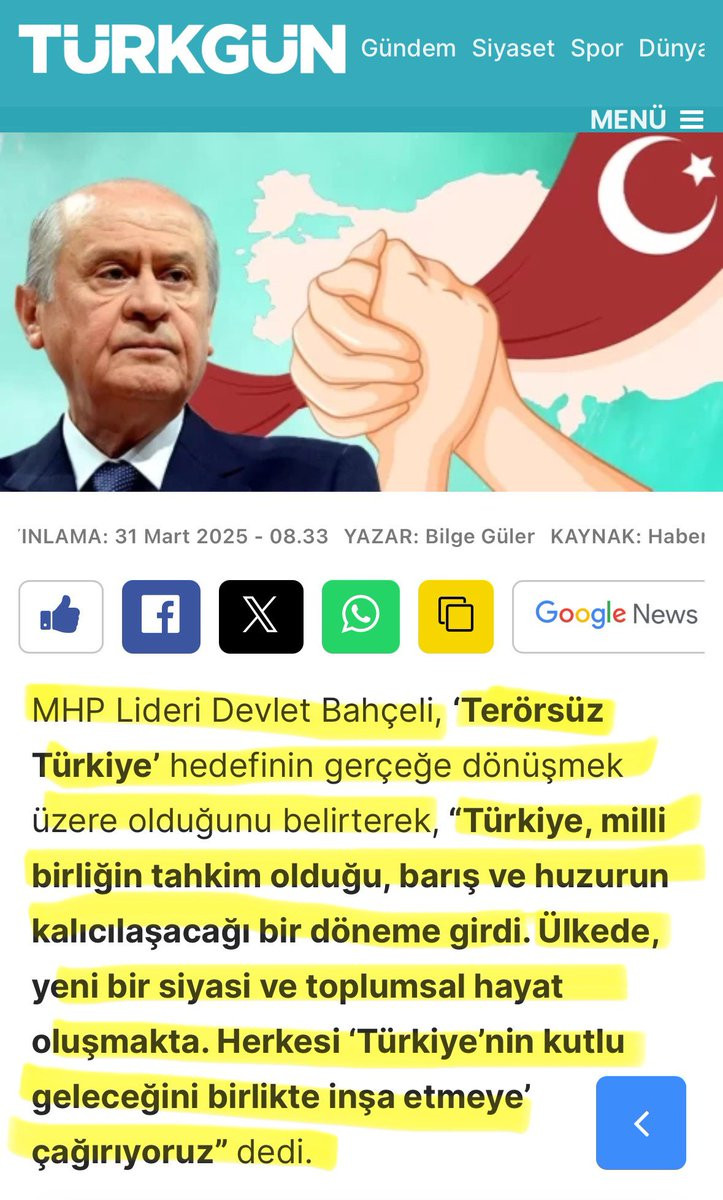Open the Siyaset section
Screen dimensions: 723x1200
point(513,48)
